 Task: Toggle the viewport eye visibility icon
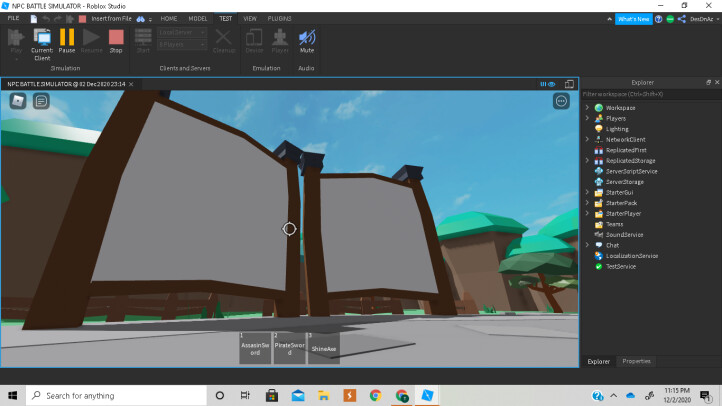point(552,84)
